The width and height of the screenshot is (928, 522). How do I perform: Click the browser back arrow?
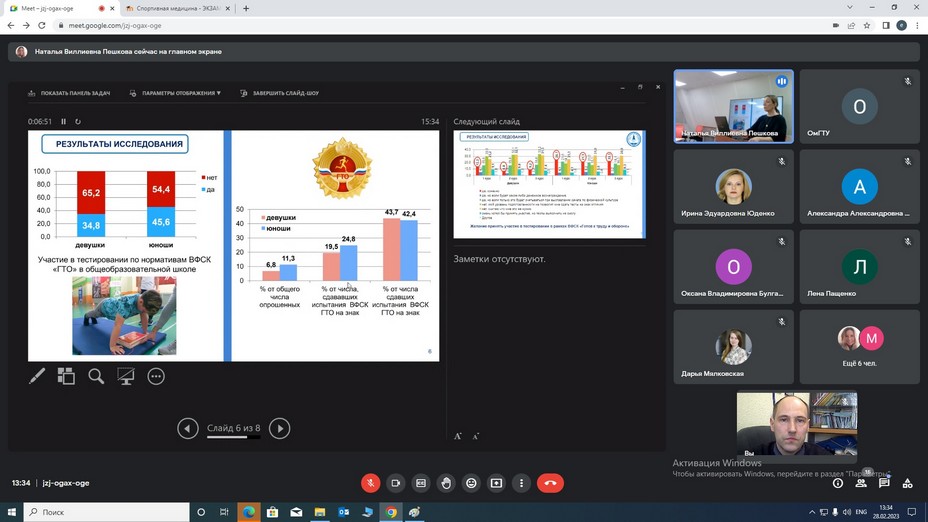11,25
